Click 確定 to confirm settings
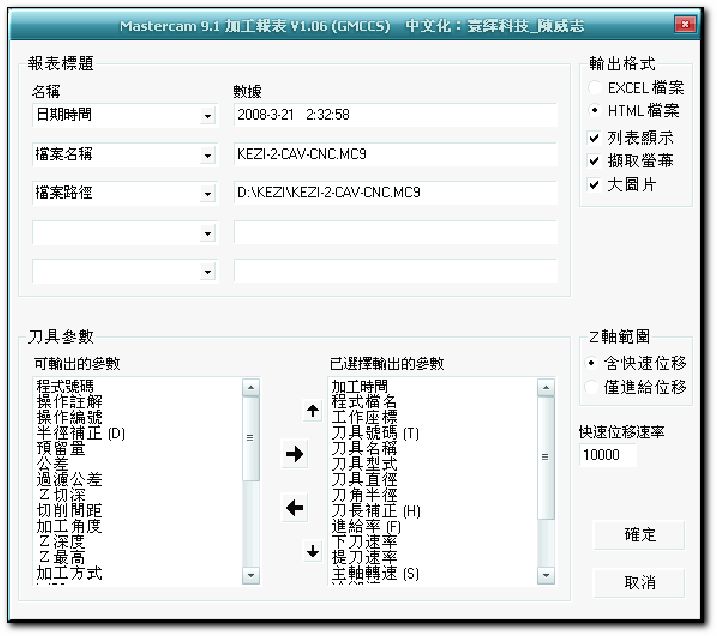Viewport: 717px width, 636px height. 639,534
